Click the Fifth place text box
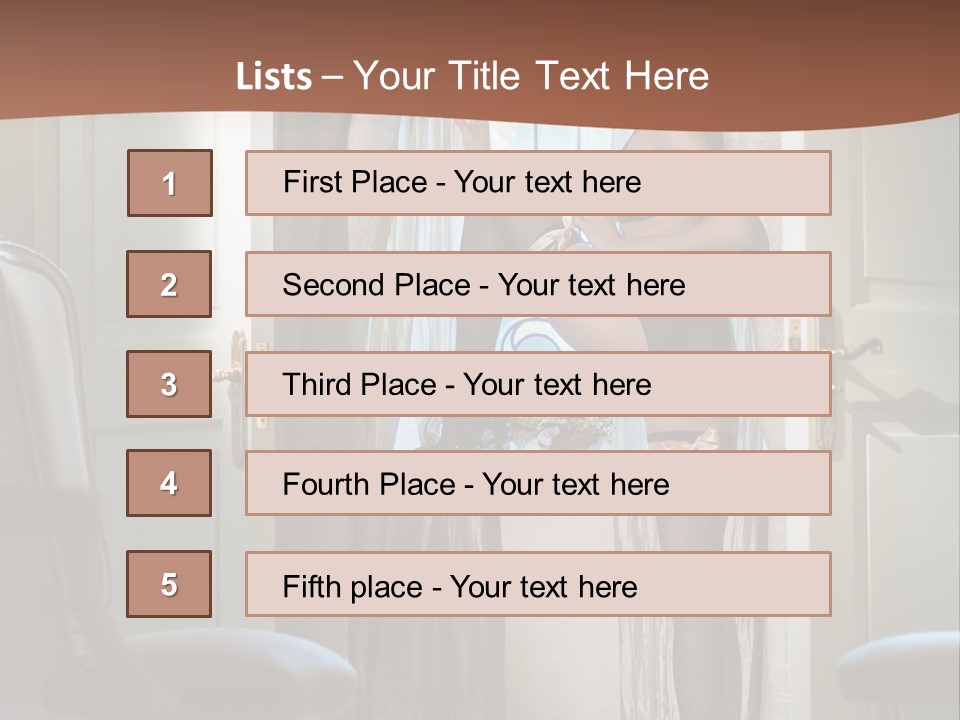 [538, 585]
